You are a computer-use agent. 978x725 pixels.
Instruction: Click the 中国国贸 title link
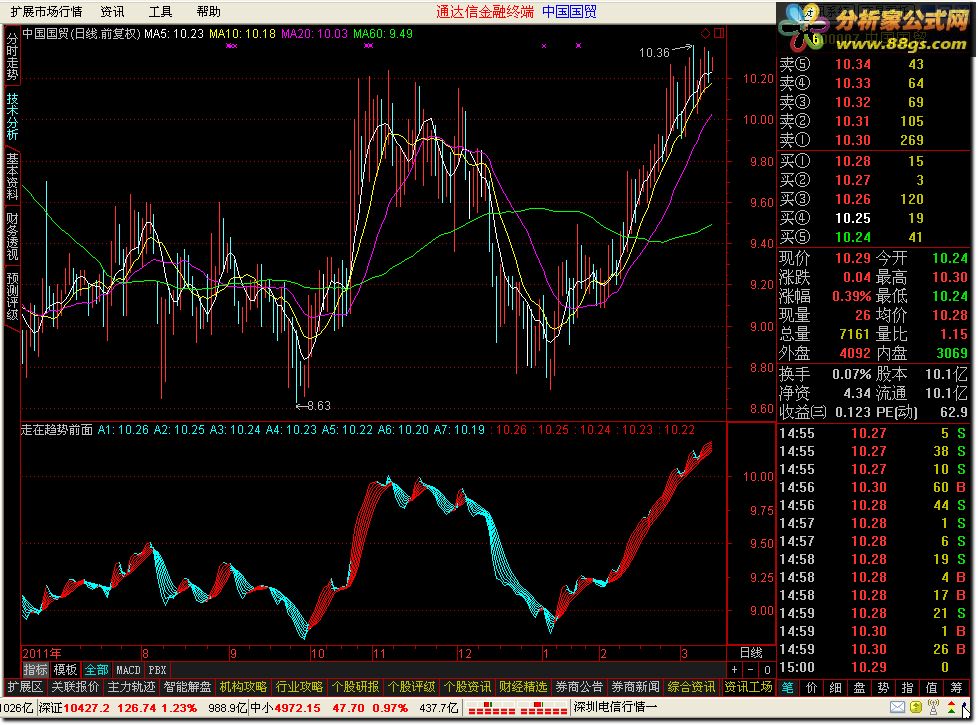pos(569,11)
